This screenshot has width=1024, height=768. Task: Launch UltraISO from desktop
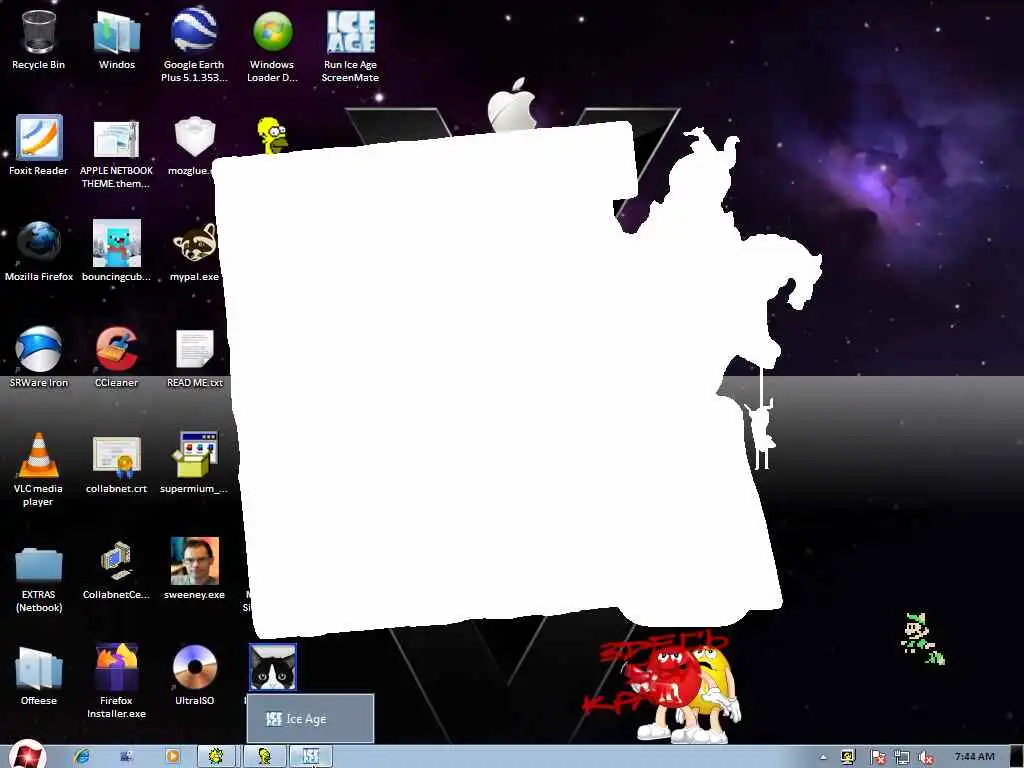point(195,676)
